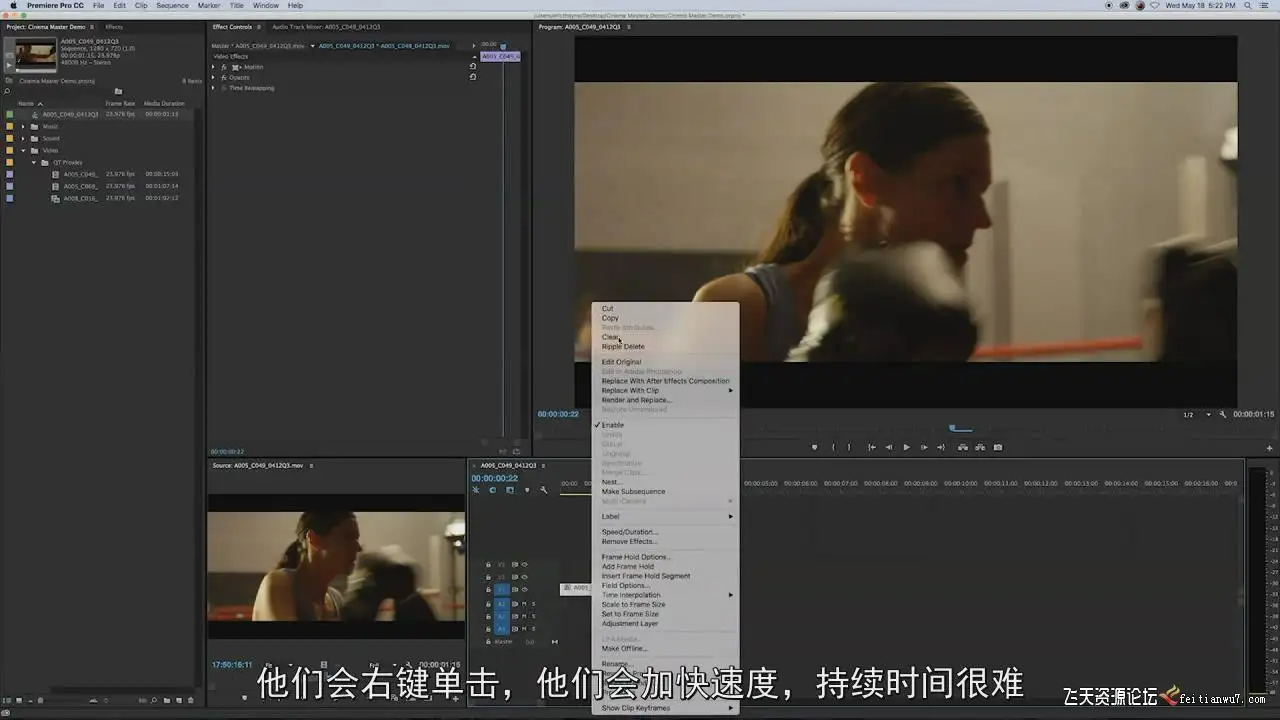This screenshot has height=720, width=1280.
Task: Expand Opacity effect properties
Action: tap(213, 77)
